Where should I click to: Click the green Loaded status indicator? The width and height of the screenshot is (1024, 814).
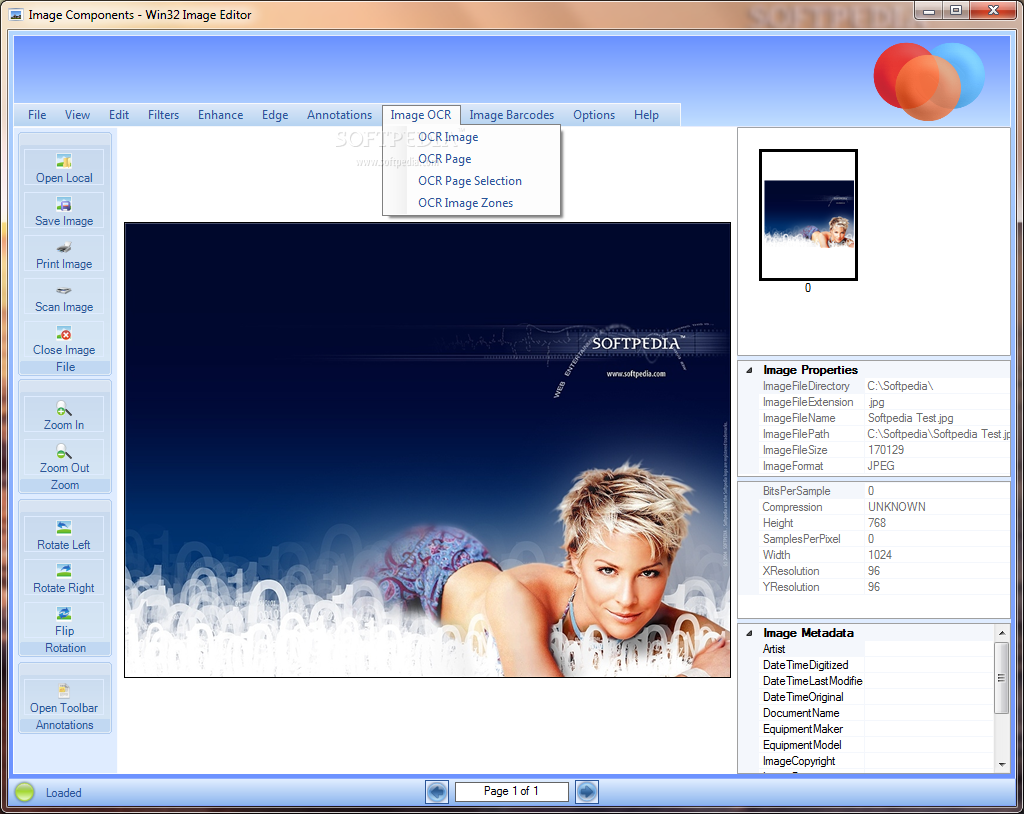tap(25, 792)
